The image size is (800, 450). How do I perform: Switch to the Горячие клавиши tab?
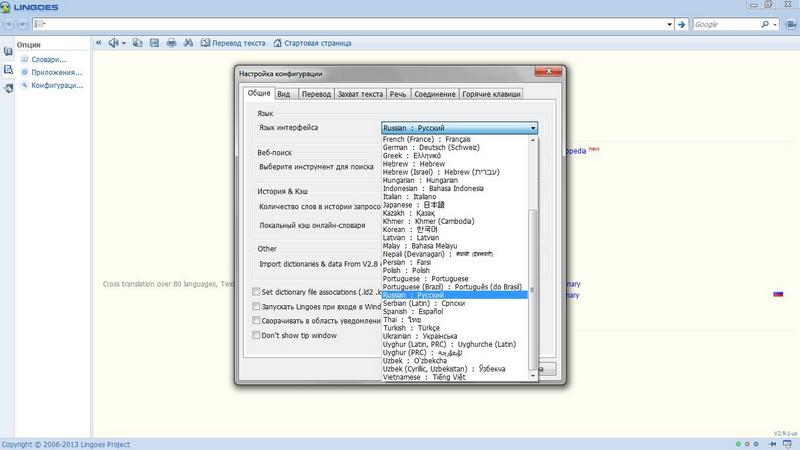click(x=491, y=94)
